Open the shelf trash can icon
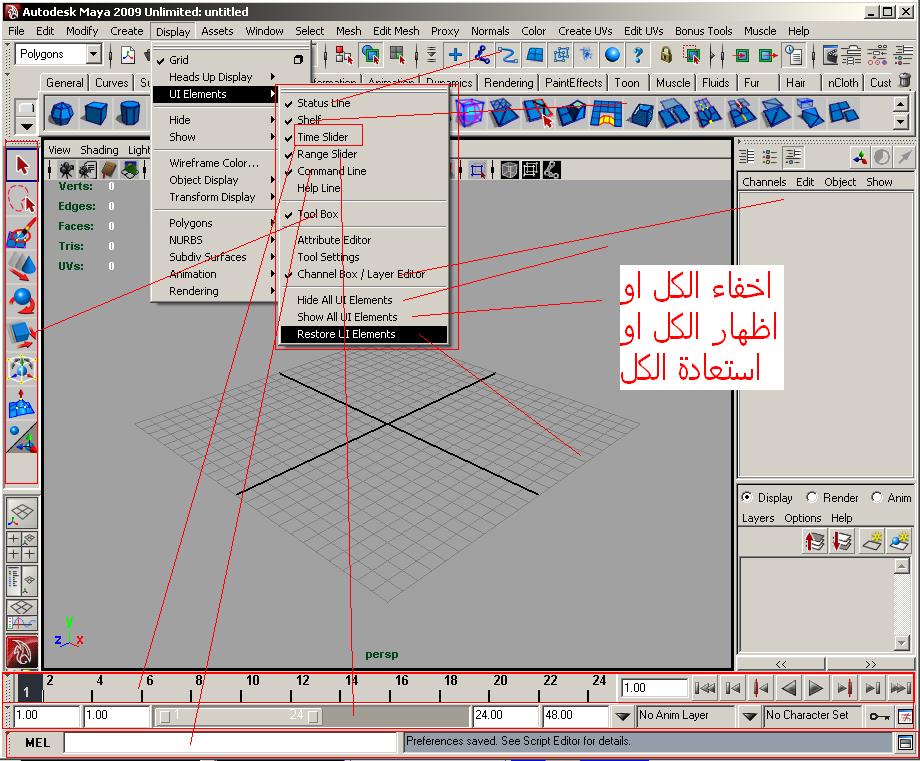Image resolution: width=920 pixels, height=761 pixels. 905,81
